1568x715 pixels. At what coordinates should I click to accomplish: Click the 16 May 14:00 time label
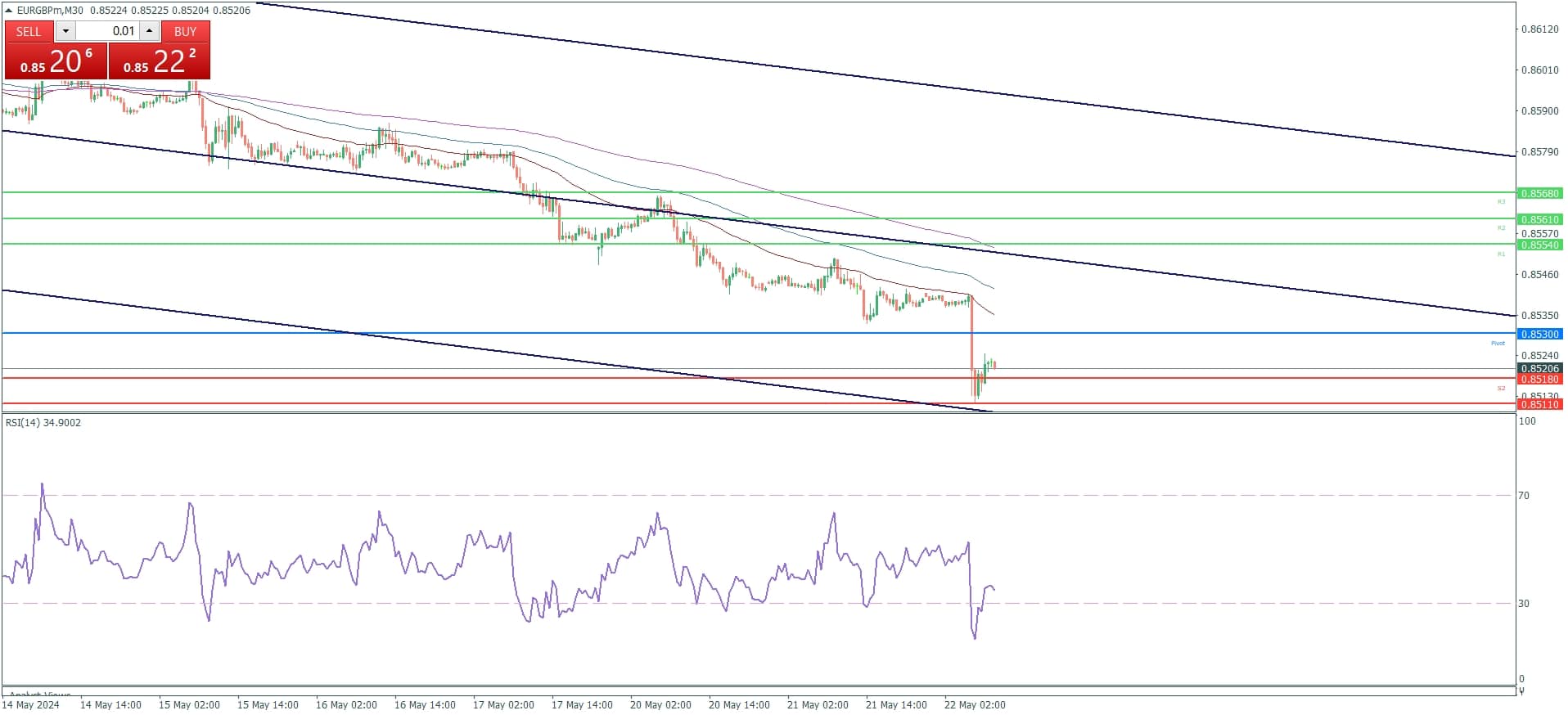(x=425, y=704)
